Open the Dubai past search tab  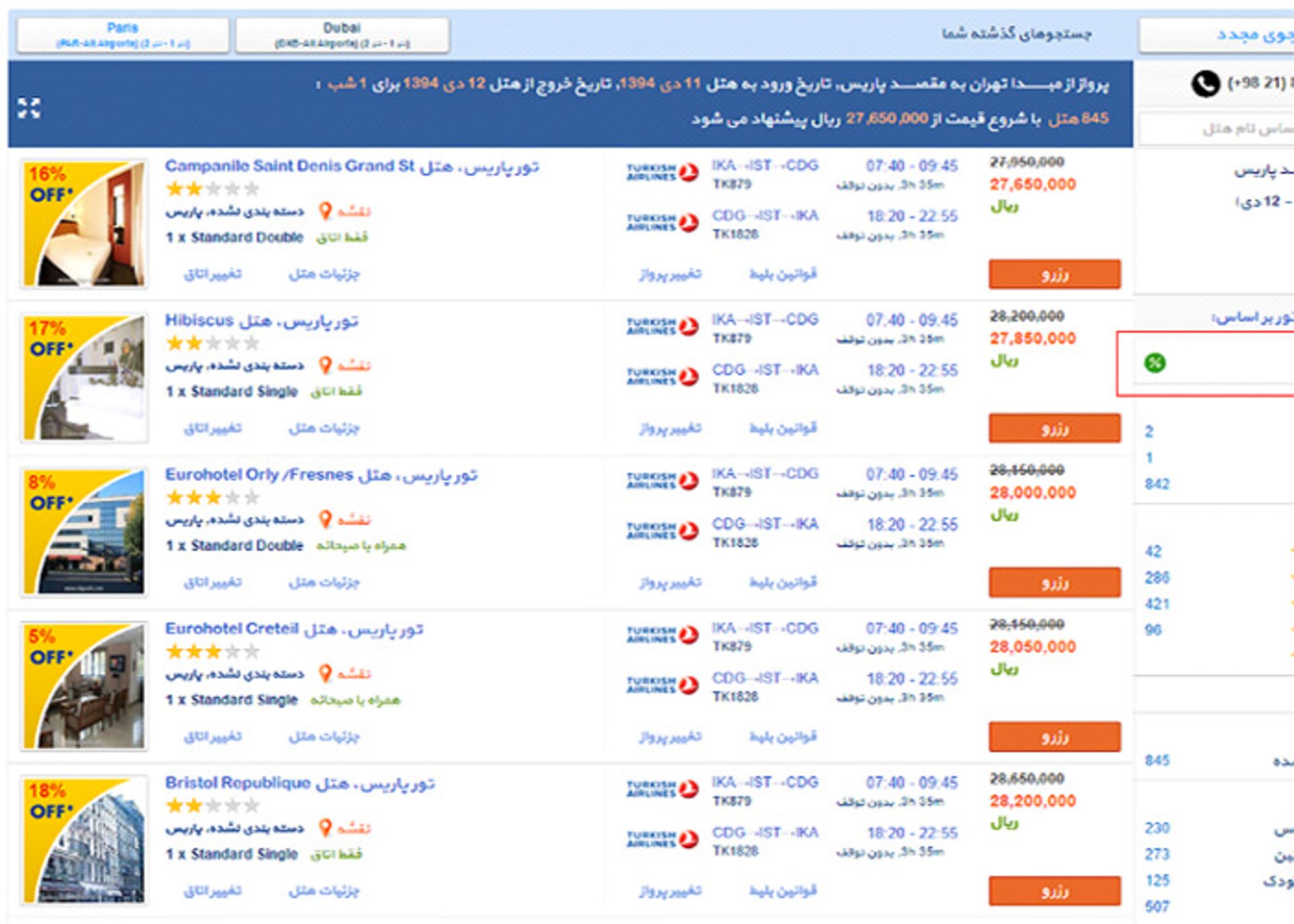(x=342, y=35)
